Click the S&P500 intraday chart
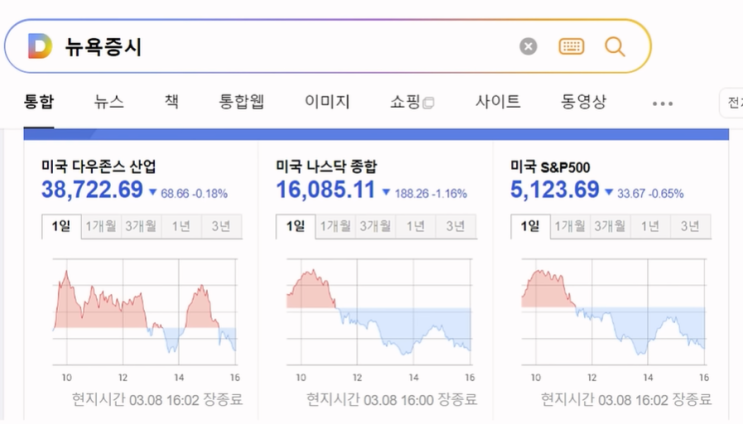Screen dimensions: 743x424 (614, 319)
